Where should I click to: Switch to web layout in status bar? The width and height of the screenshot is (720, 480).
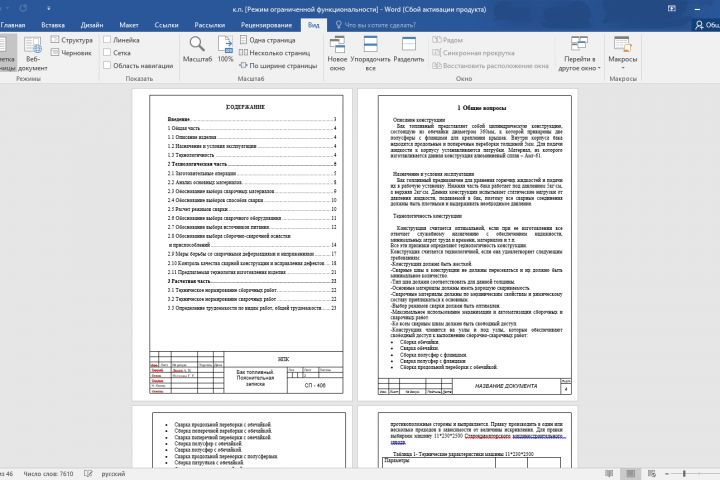click(x=652, y=474)
